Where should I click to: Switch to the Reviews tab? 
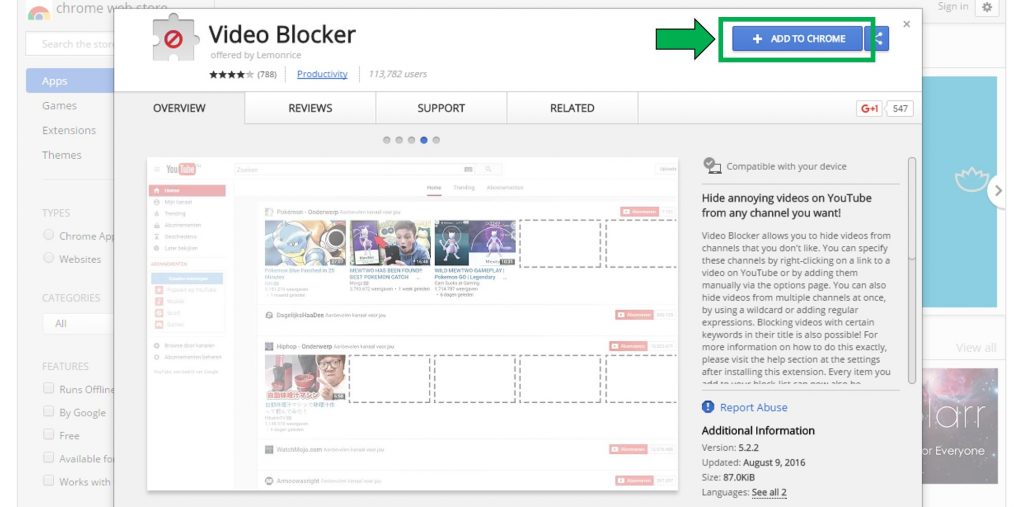(310, 108)
